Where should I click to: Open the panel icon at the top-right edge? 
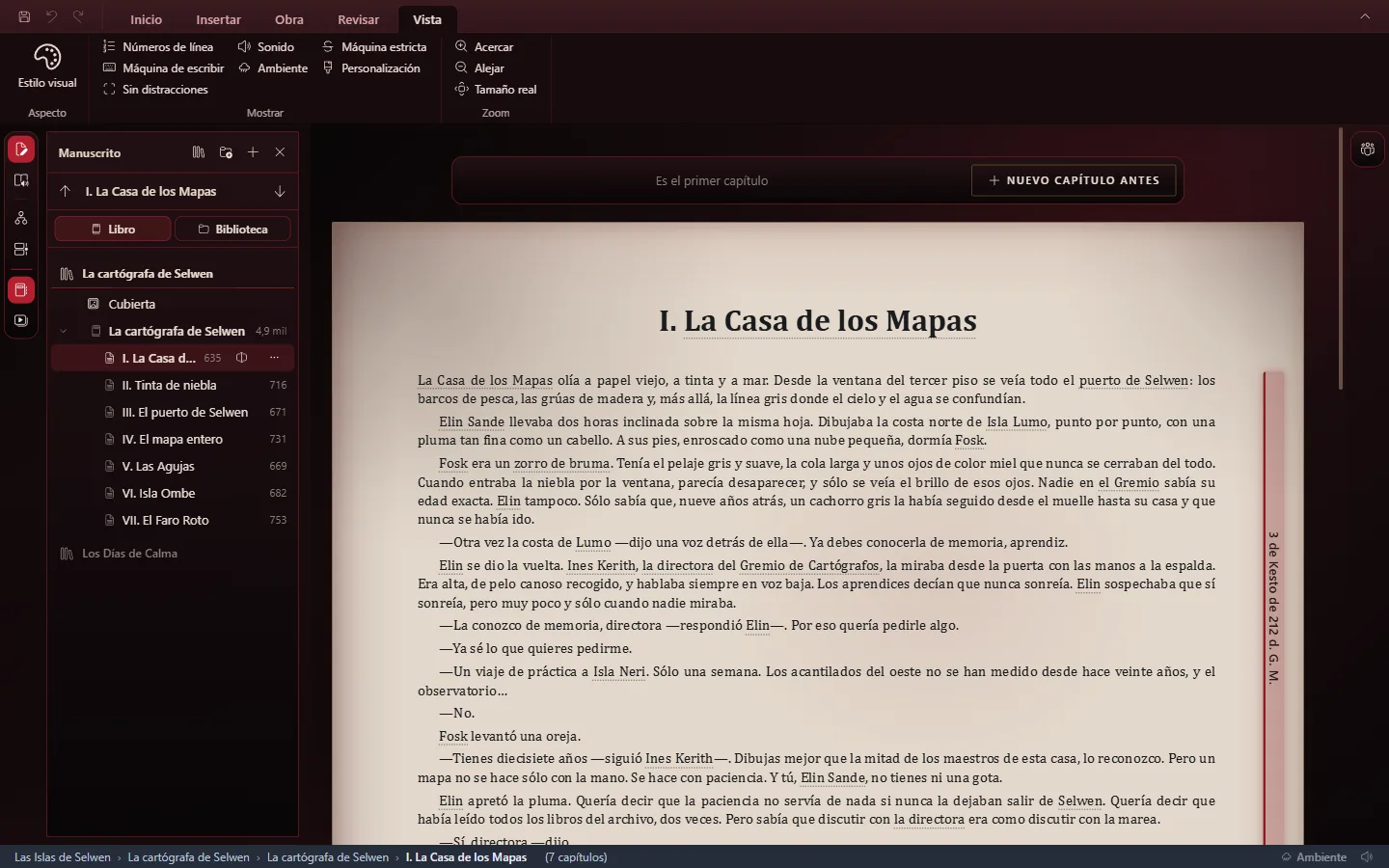point(1368,149)
